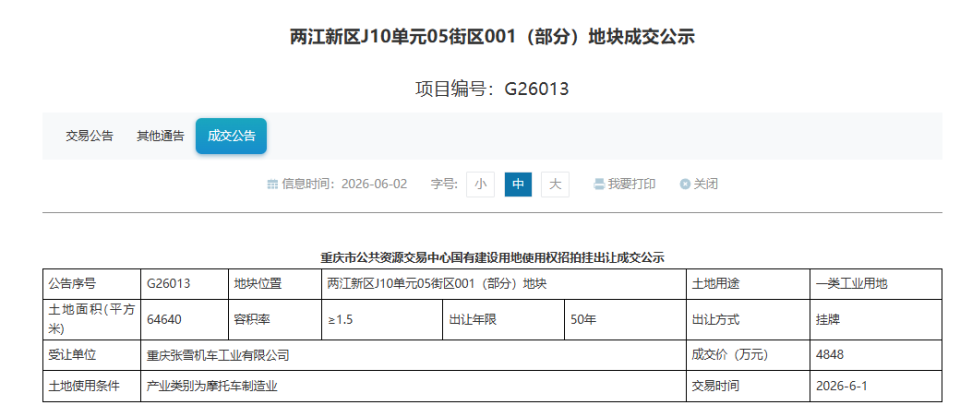Click the 50年 cell
Viewport: 960px width, 417px height.
625,320
